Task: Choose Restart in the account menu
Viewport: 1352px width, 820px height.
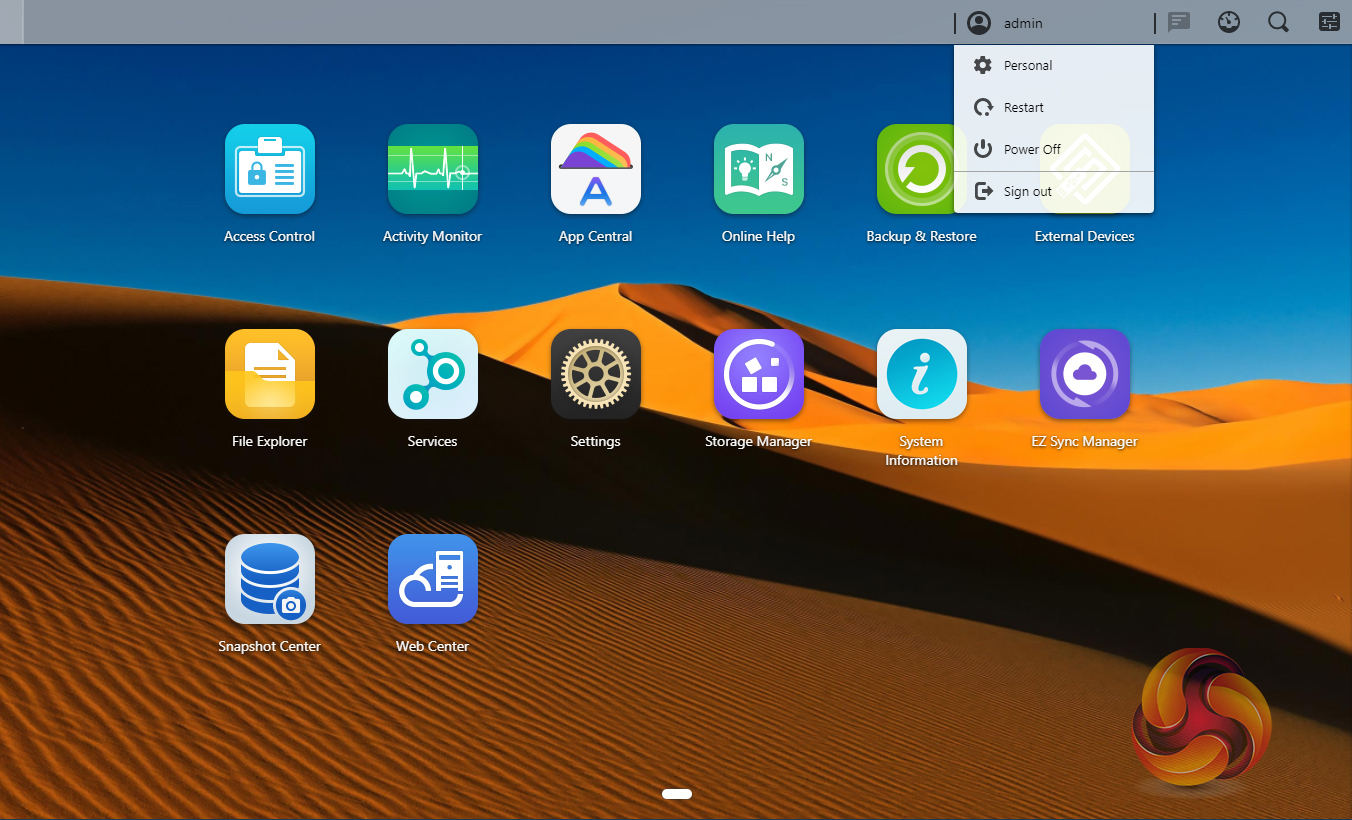Action: click(1054, 108)
